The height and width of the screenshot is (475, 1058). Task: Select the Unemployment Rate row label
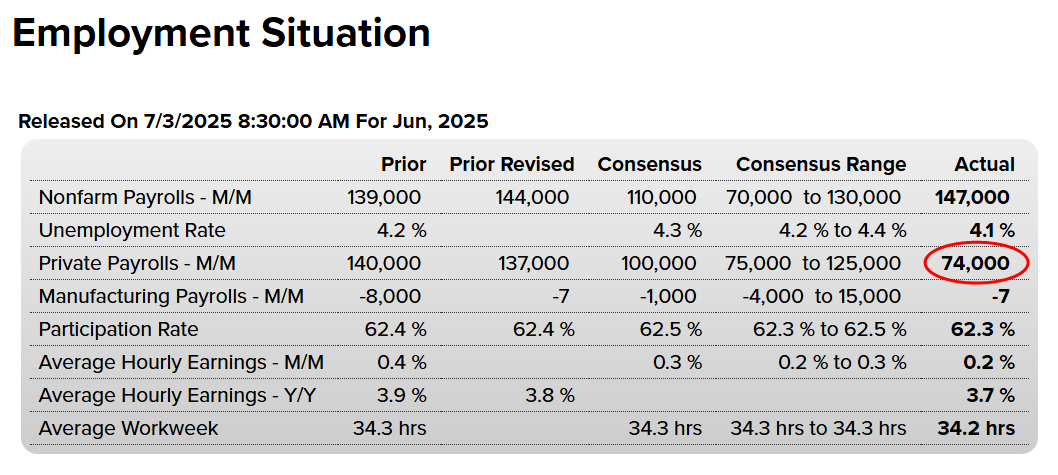(132, 231)
